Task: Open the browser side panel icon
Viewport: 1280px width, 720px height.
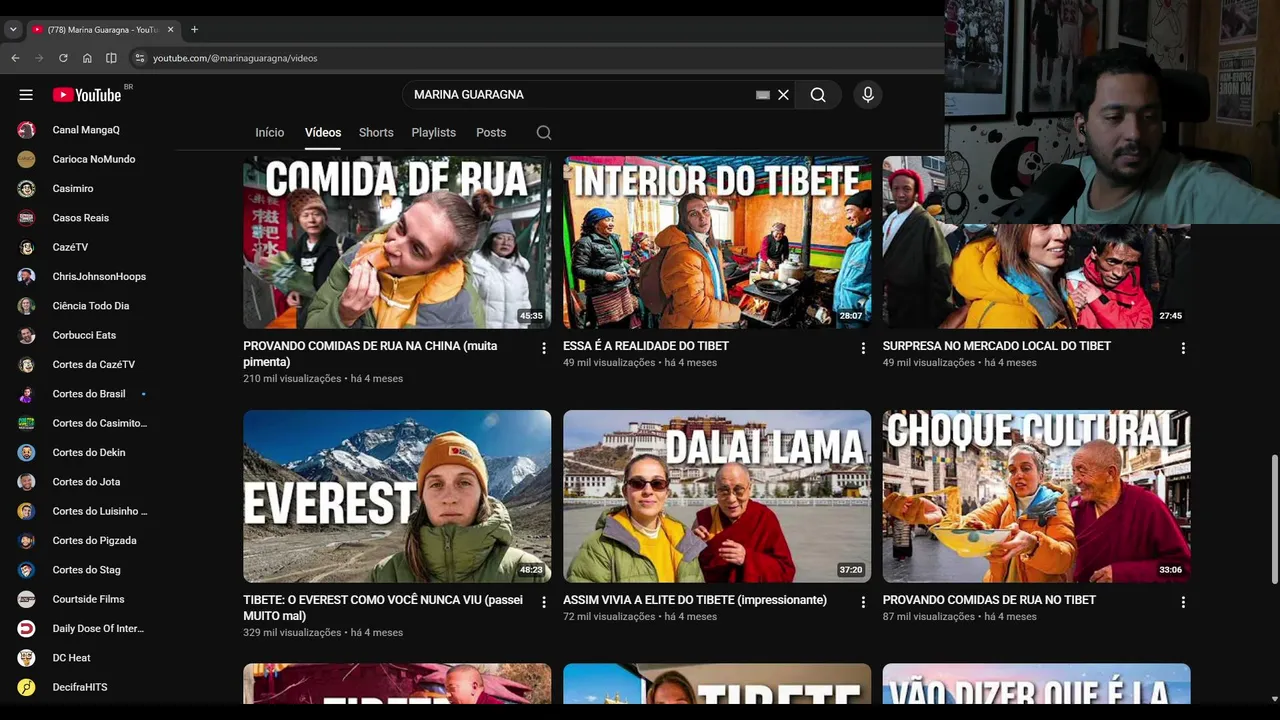Action: [x=111, y=58]
